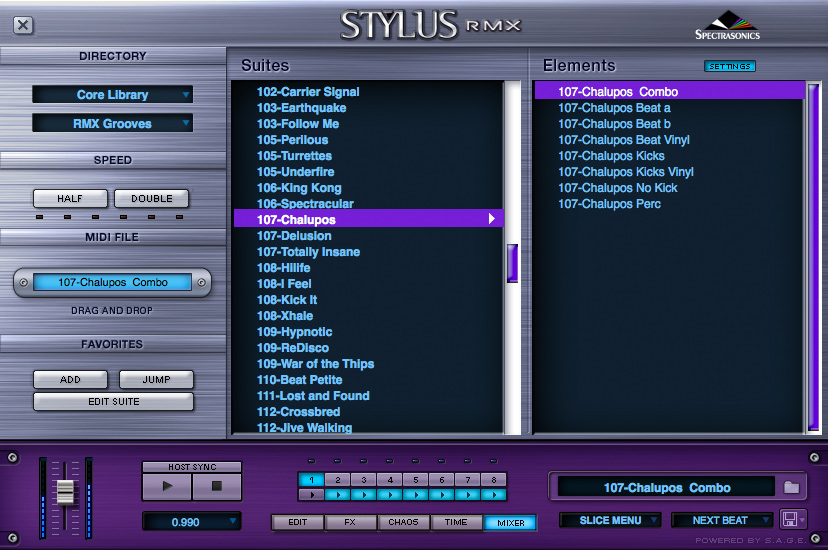Image resolution: width=828 pixels, height=550 pixels.
Task: Switch to the FX page
Action: coord(351,522)
